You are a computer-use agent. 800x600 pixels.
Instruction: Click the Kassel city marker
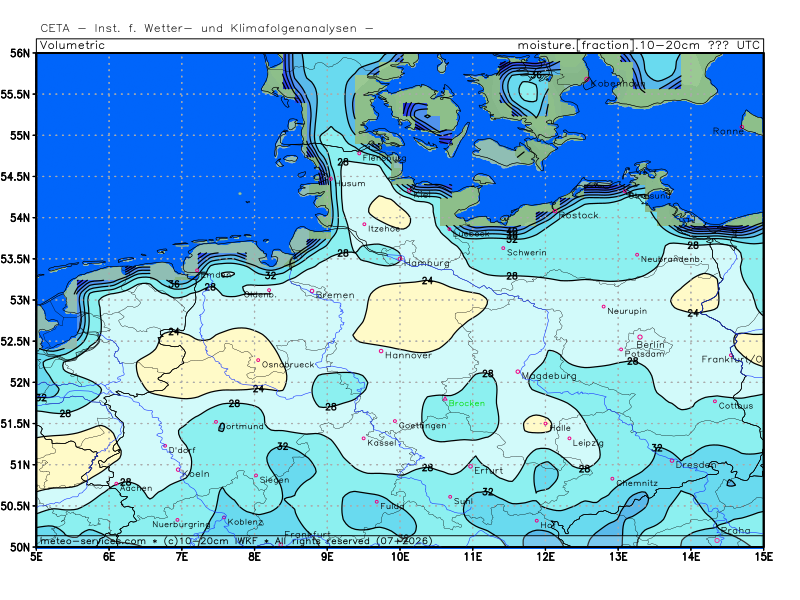pos(364,437)
